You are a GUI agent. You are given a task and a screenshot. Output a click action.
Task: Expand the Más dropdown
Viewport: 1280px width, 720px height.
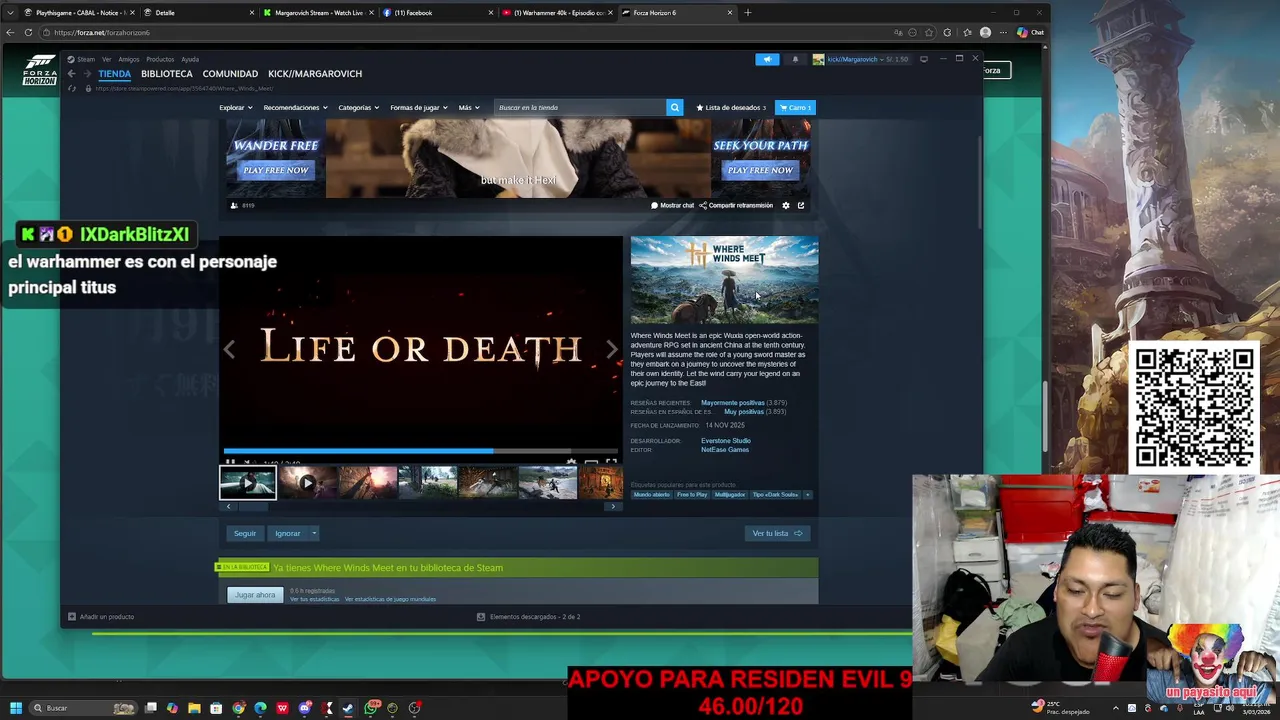pos(469,107)
